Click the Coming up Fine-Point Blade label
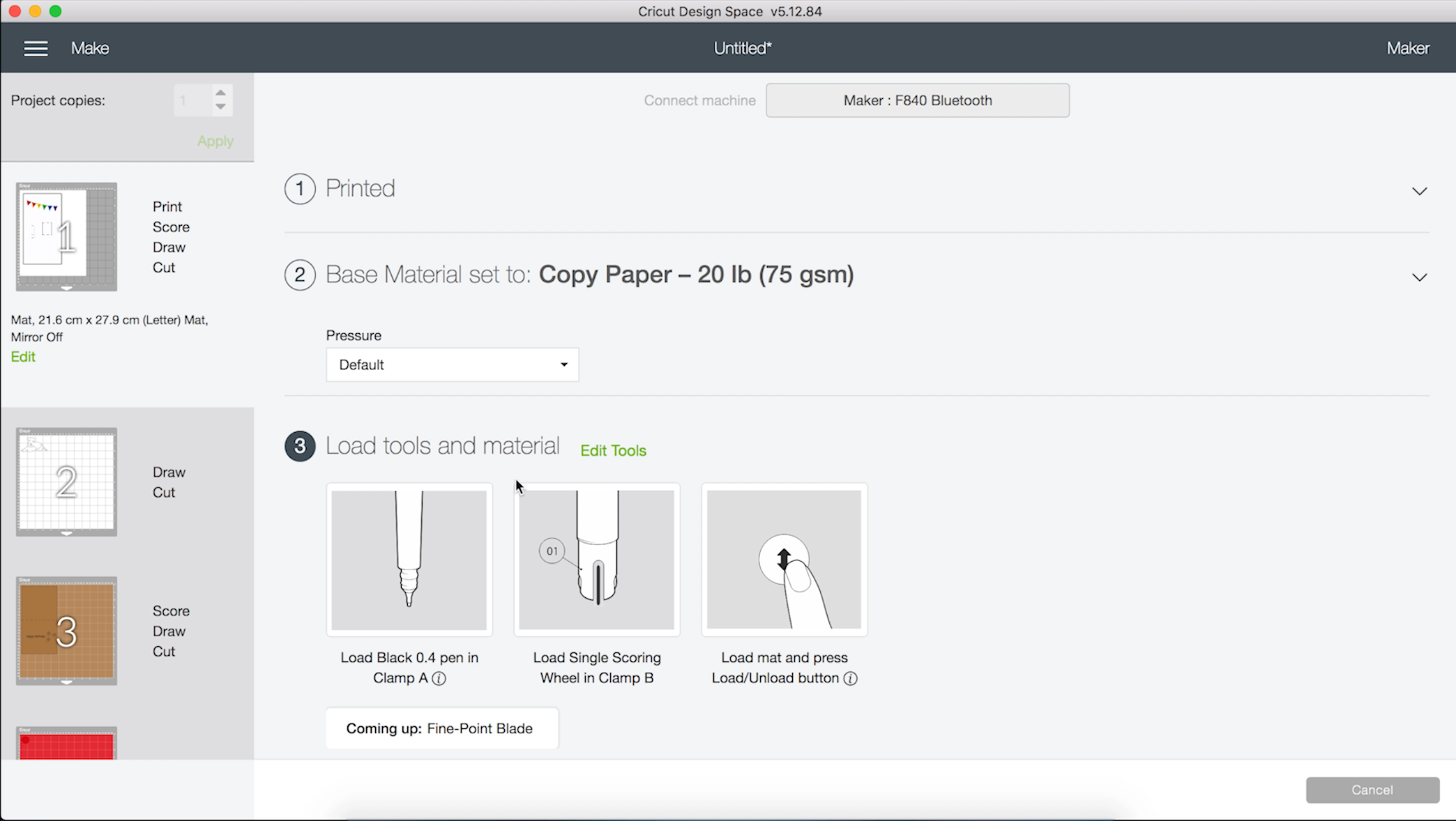 click(439, 727)
